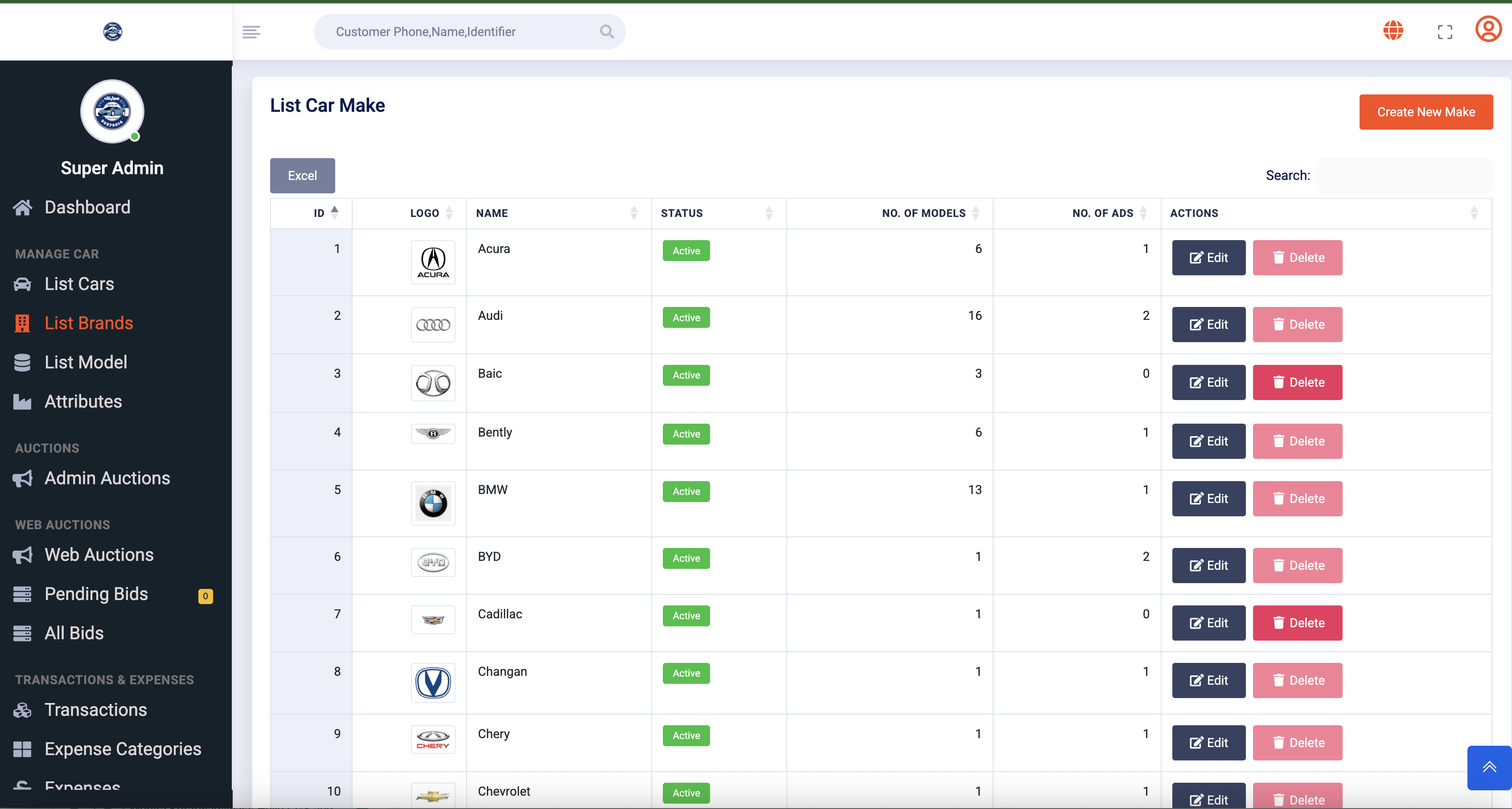The image size is (1512, 809).
Task: Sort by No. of Ads column
Action: [1102, 213]
